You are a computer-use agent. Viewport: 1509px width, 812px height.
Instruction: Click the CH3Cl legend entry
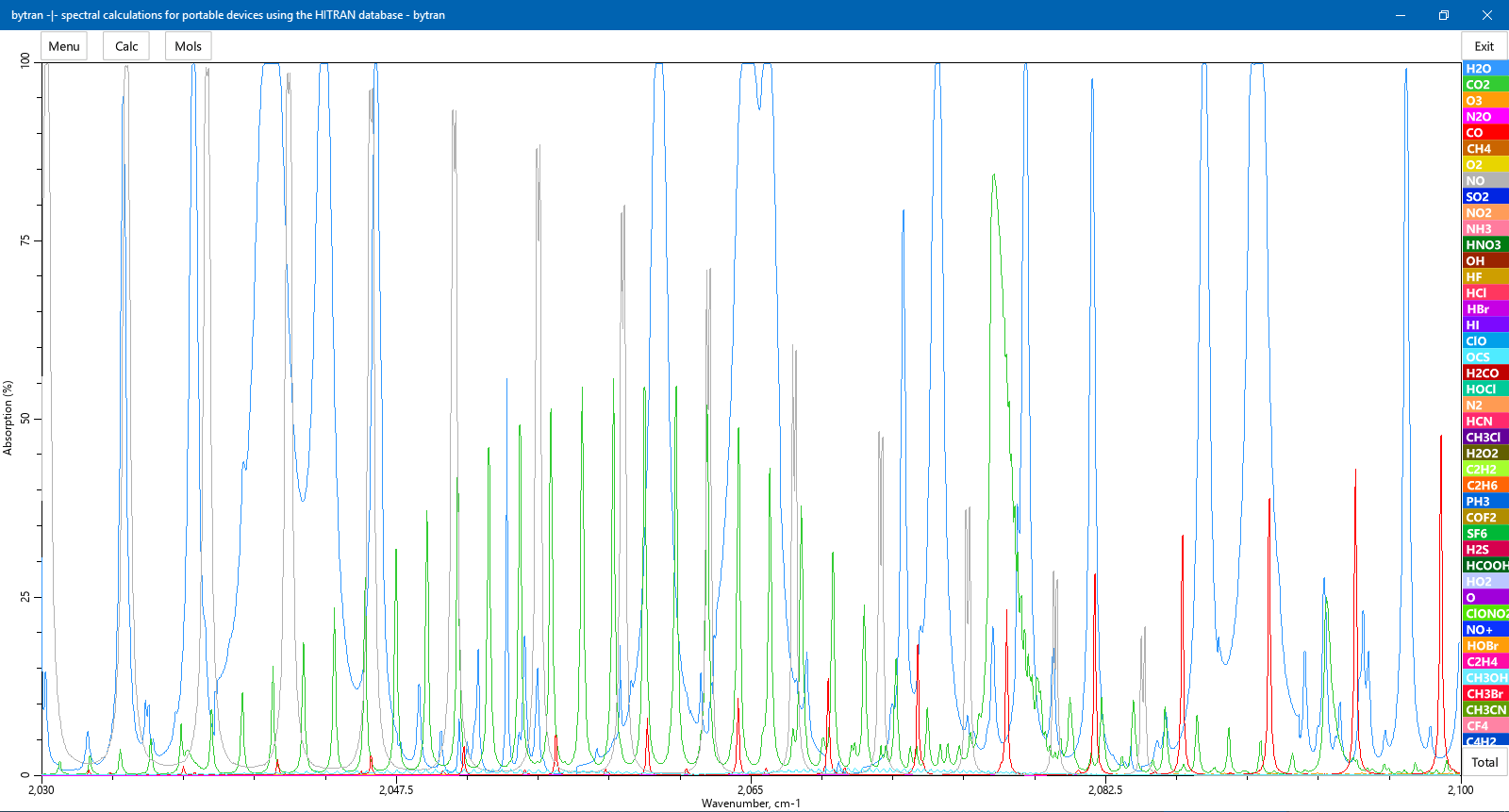(x=1485, y=438)
